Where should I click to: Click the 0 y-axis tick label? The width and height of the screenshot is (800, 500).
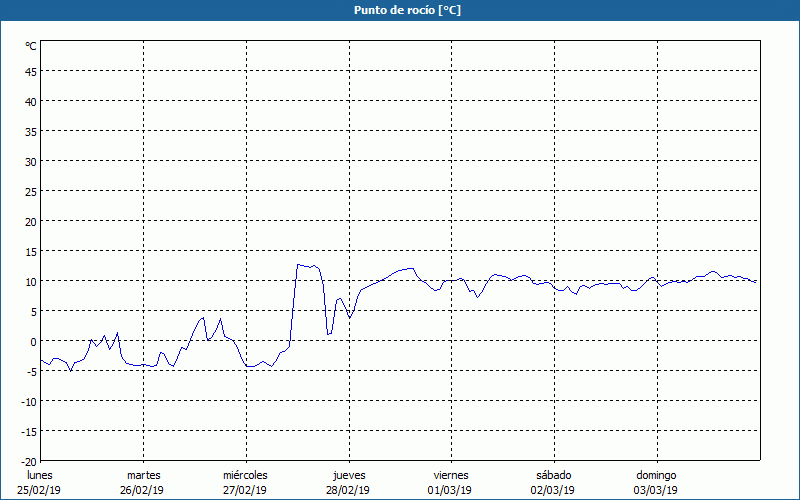click(x=33, y=341)
